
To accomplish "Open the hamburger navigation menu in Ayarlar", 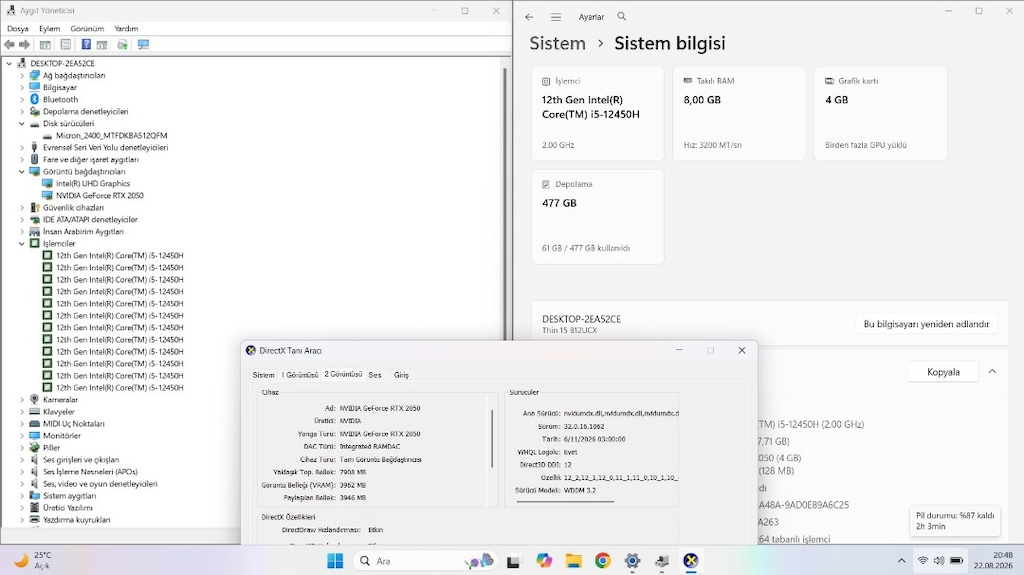I will tap(556, 17).
